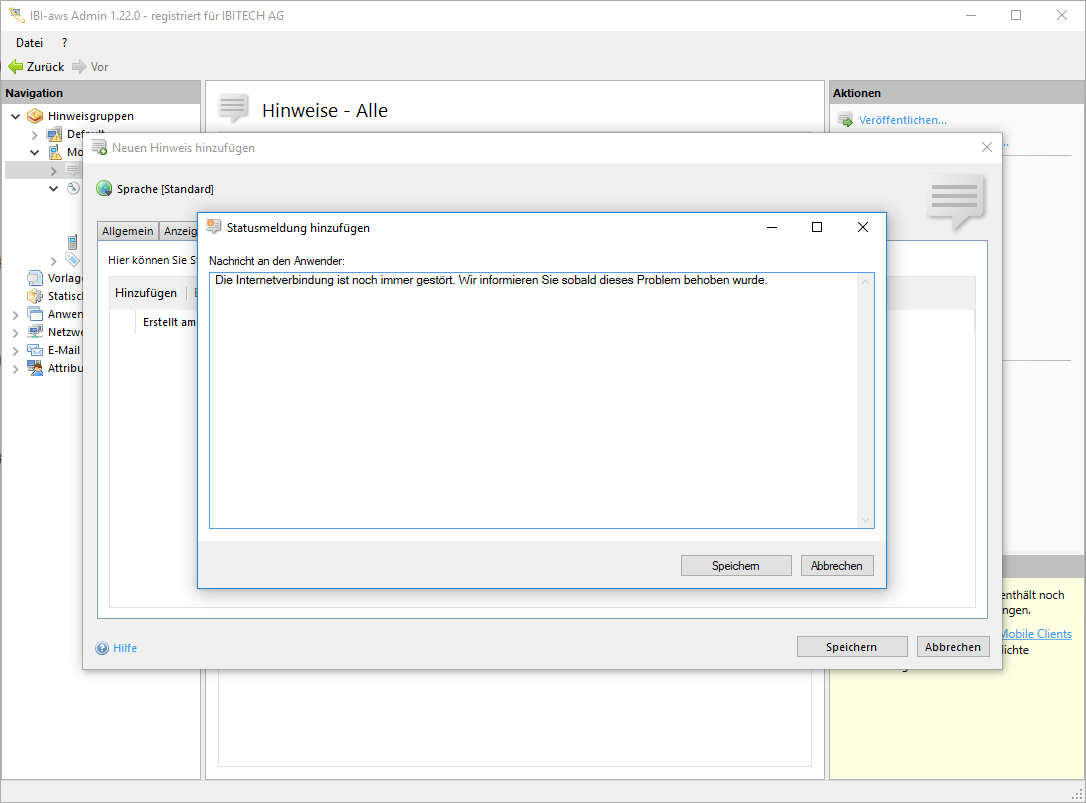Click the Sprache globe icon
Image resolution: width=1086 pixels, height=803 pixels.
(x=104, y=189)
